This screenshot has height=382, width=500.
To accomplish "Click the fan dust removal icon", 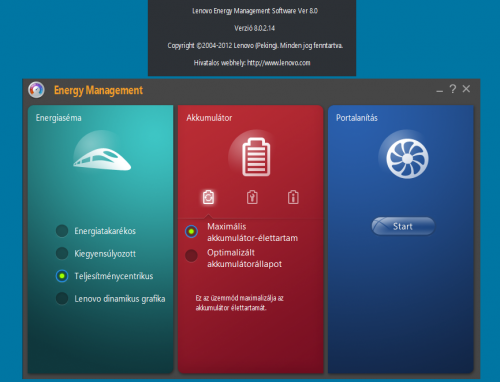I will [x=407, y=159].
